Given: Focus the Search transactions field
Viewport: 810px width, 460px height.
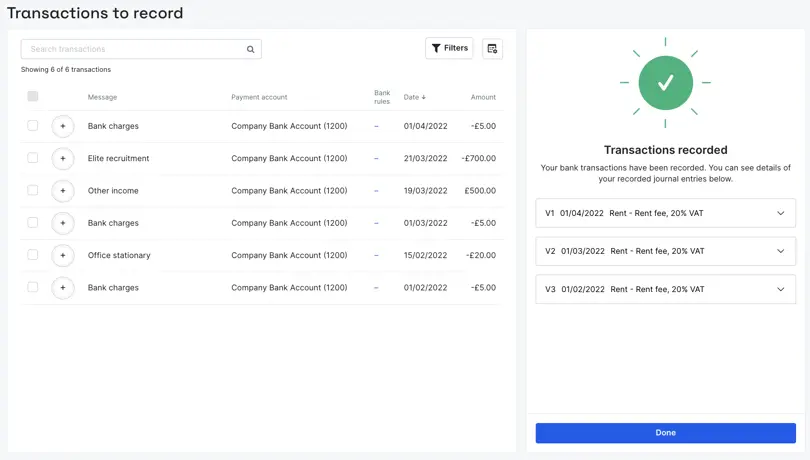Looking at the screenshot, I should point(141,49).
